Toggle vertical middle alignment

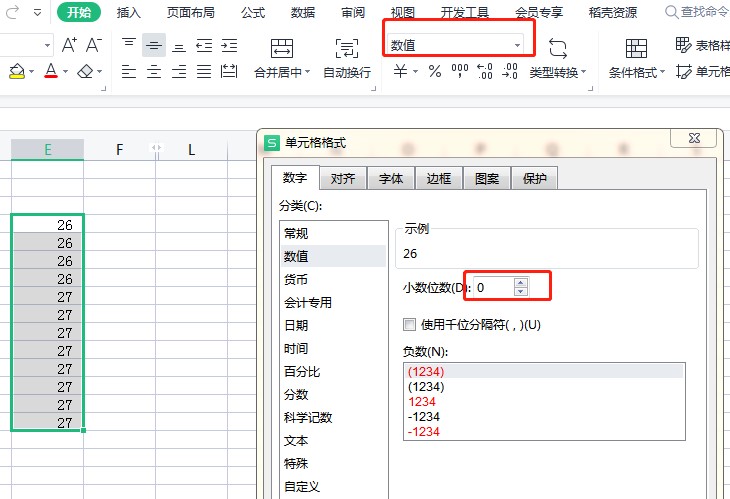coord(154,45)
